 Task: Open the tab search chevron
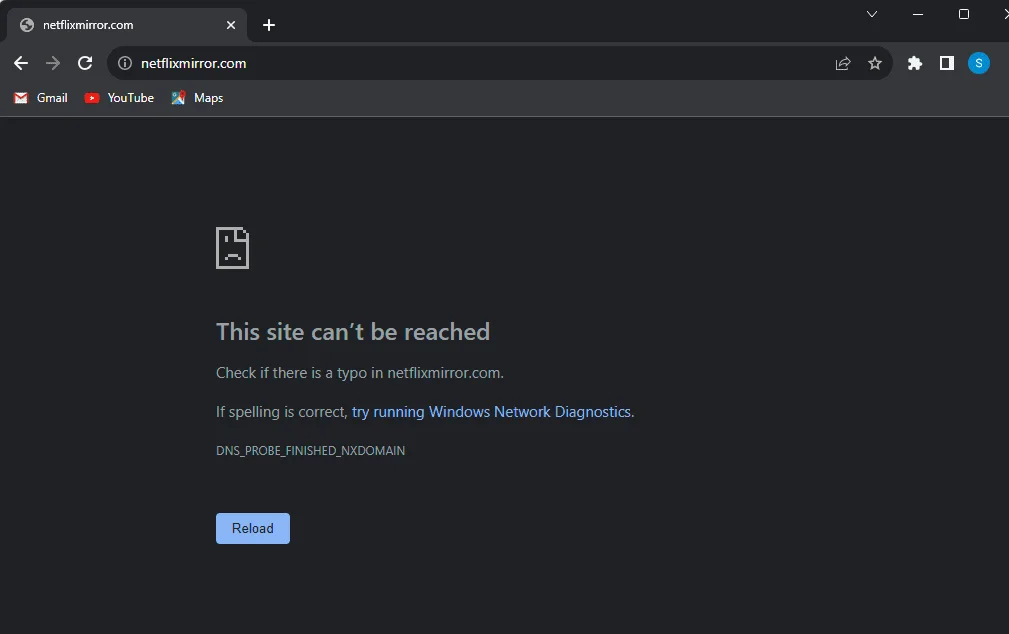[x=872, y=14]
